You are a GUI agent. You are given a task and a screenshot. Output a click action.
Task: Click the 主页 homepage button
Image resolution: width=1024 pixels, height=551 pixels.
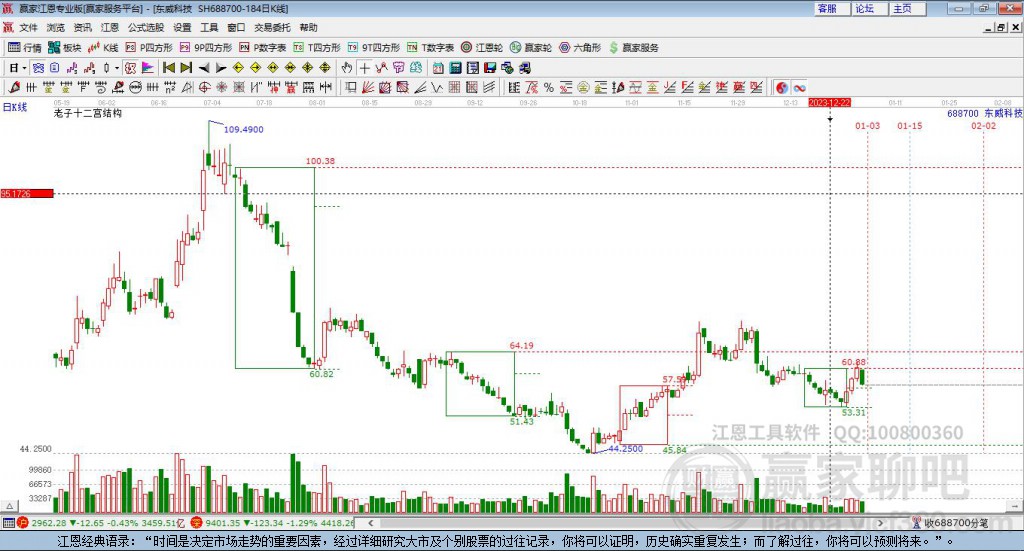908,8
